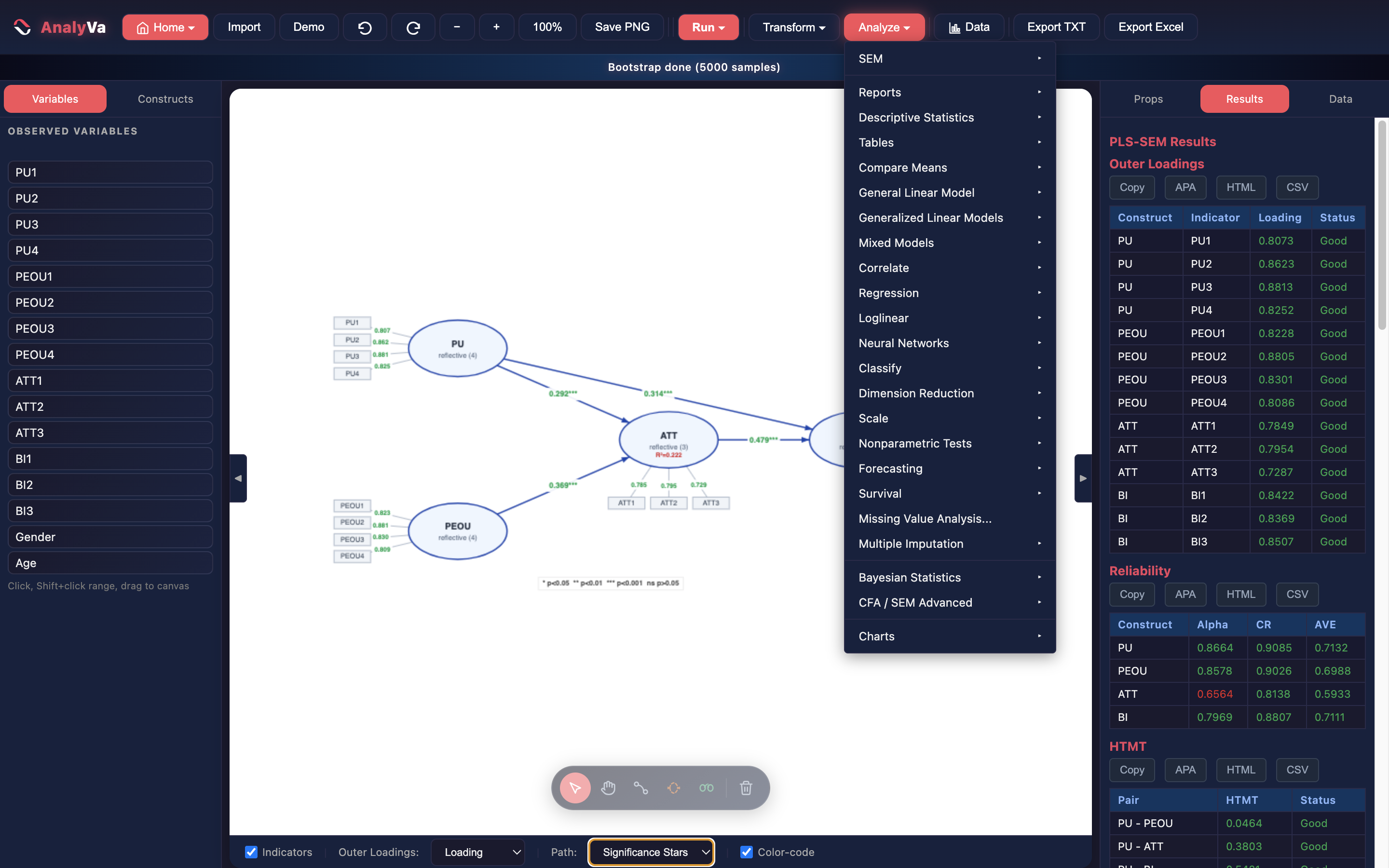The width and height of the screenshot is (1389, 868).
Task: Open the Path Significance Stars dropdown
Action: point(651,852)
